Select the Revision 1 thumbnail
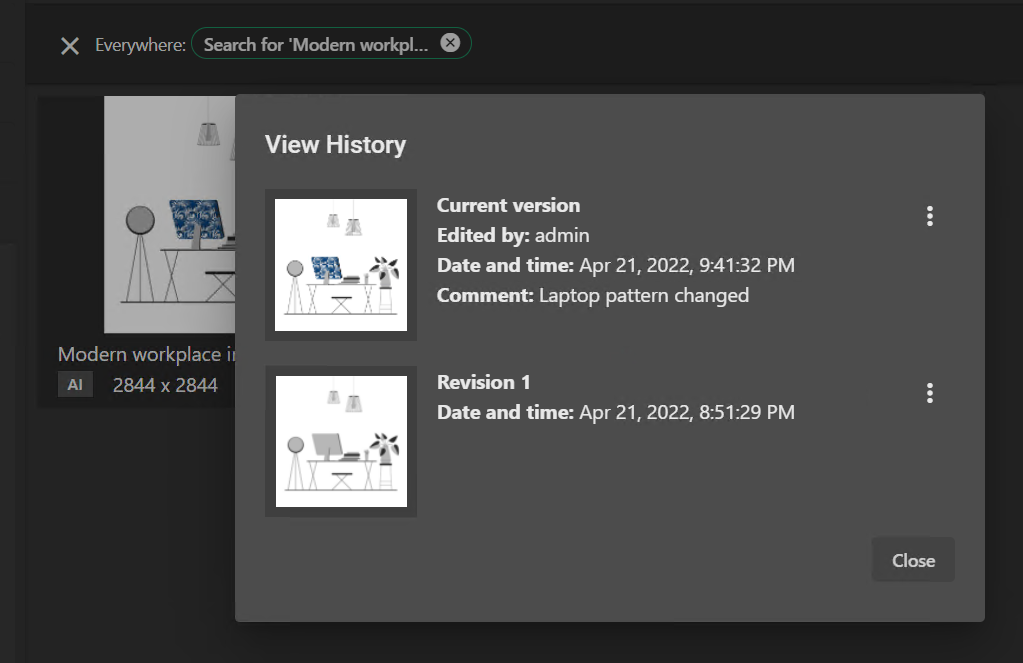 [x=341, y=441]
